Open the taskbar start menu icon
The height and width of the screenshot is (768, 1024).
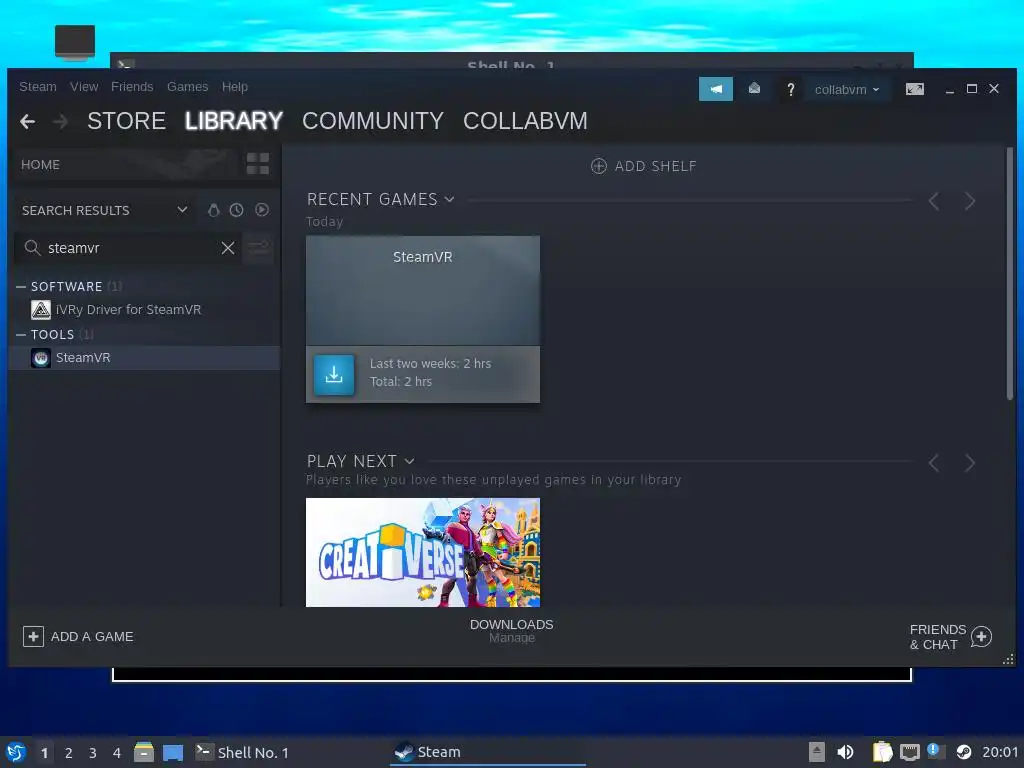click(x=16, y=752)
